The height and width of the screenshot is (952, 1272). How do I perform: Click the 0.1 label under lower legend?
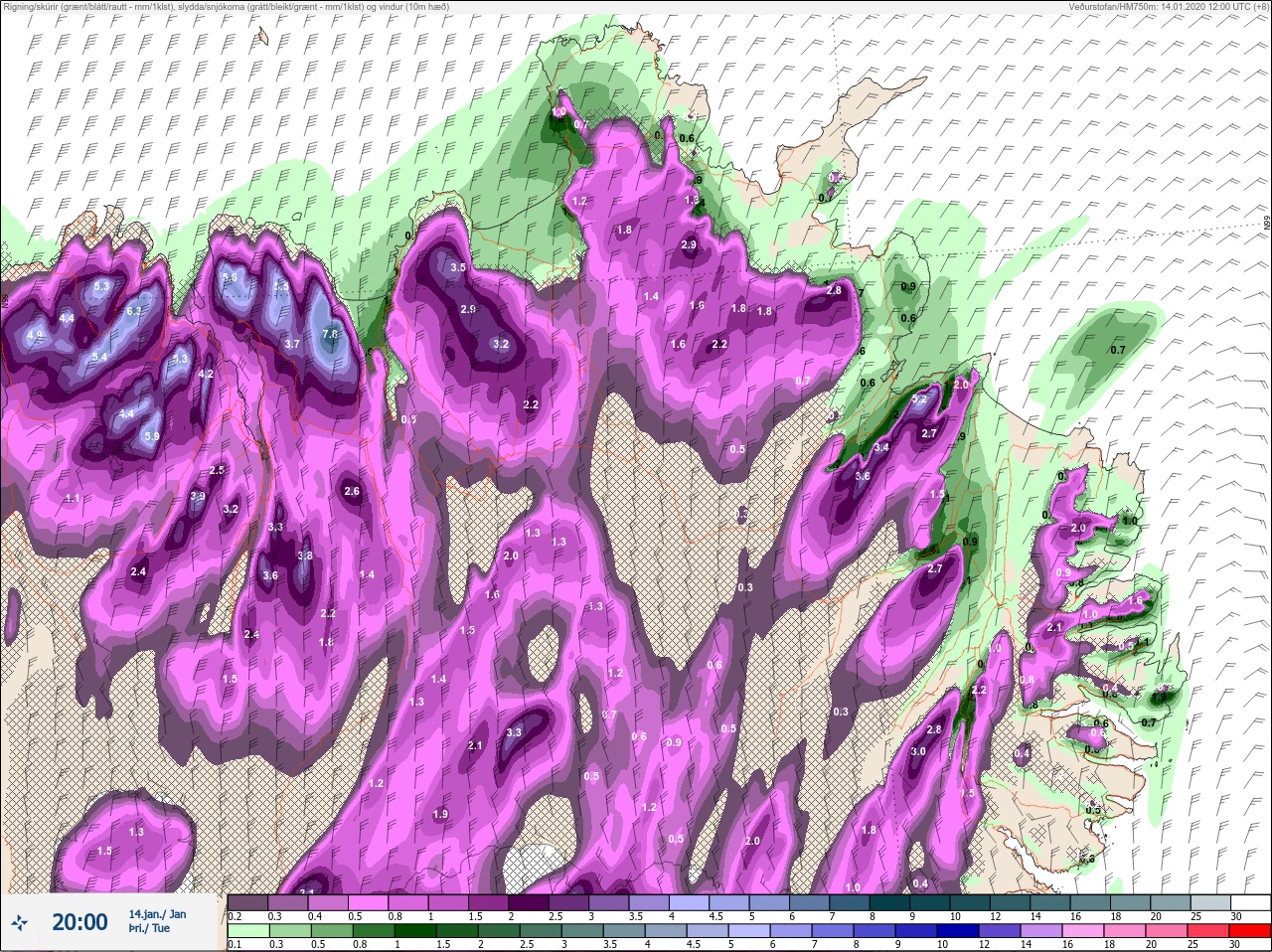(x=235, y=945)
